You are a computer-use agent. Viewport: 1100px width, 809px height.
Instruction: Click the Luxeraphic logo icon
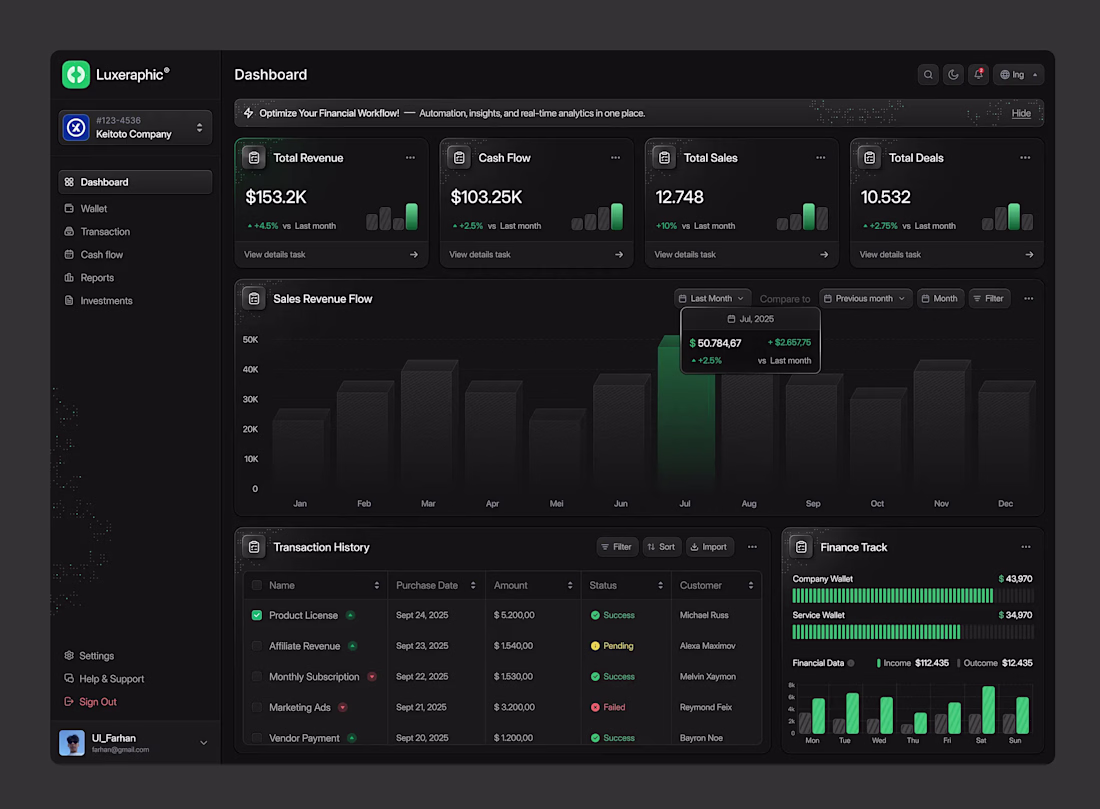point(76,74)
